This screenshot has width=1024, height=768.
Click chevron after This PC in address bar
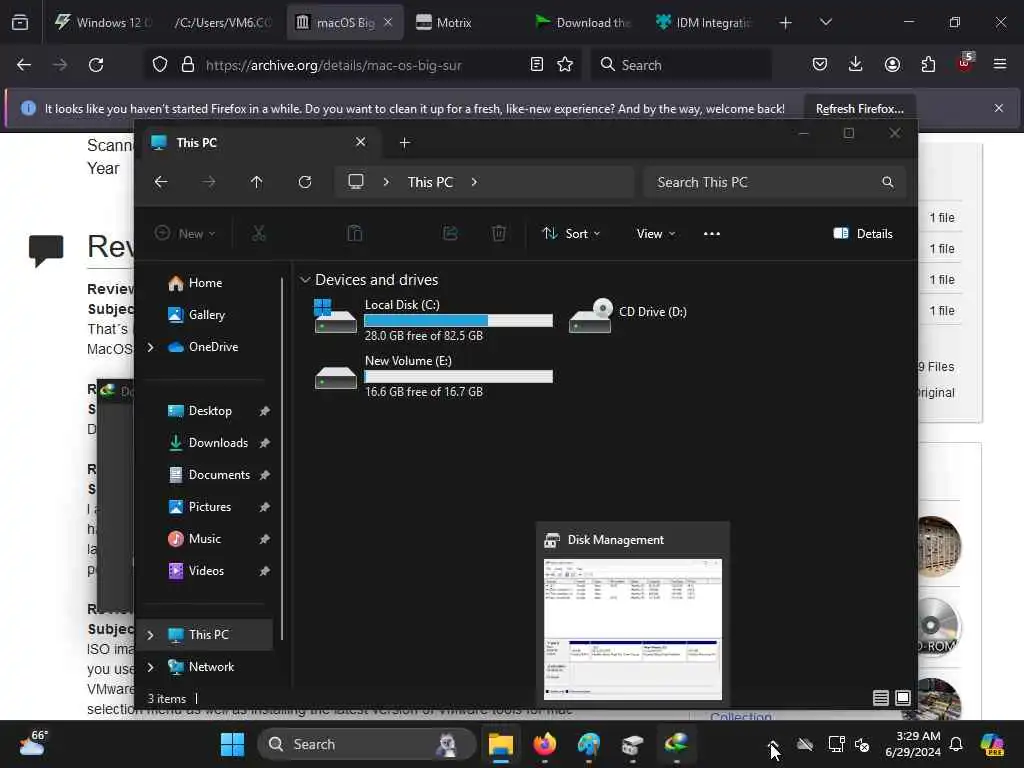[474, 182]
